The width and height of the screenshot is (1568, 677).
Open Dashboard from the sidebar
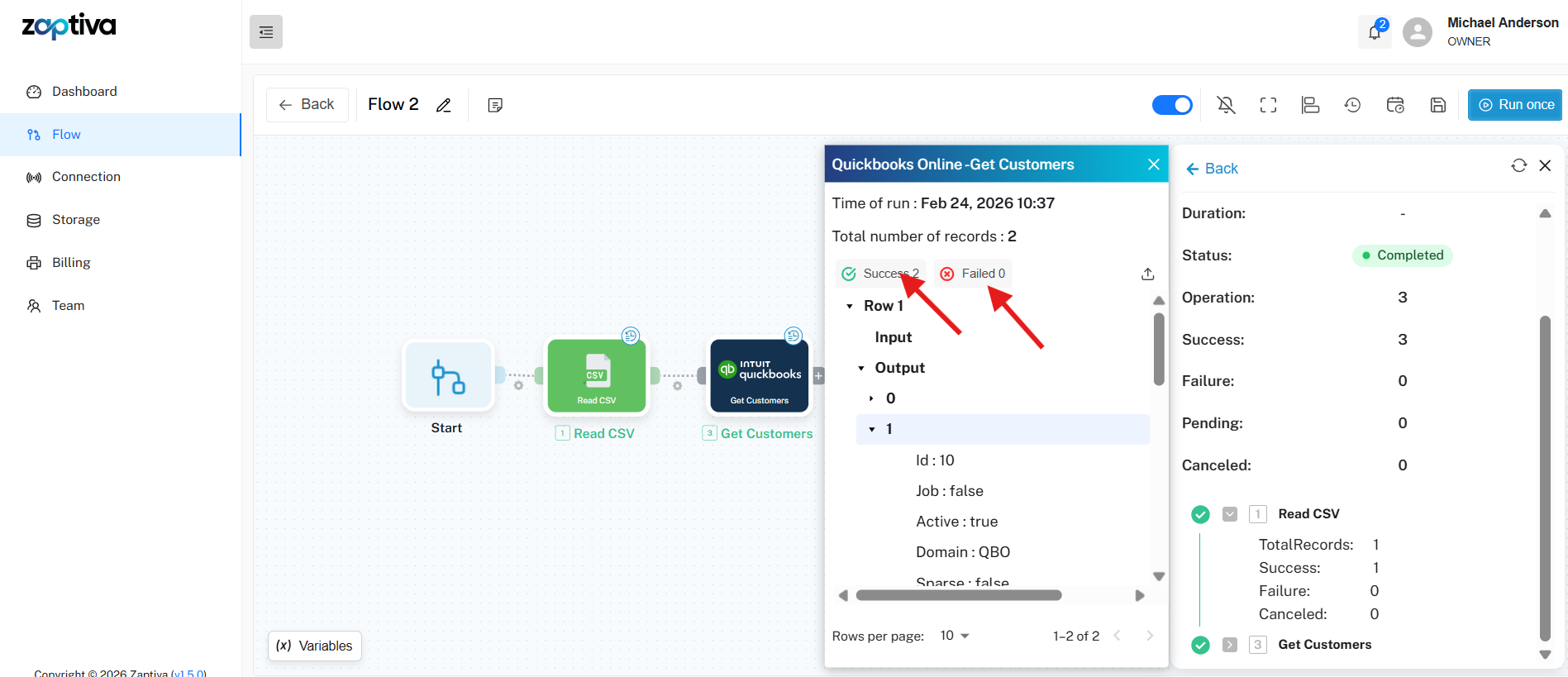pos(84,92)
